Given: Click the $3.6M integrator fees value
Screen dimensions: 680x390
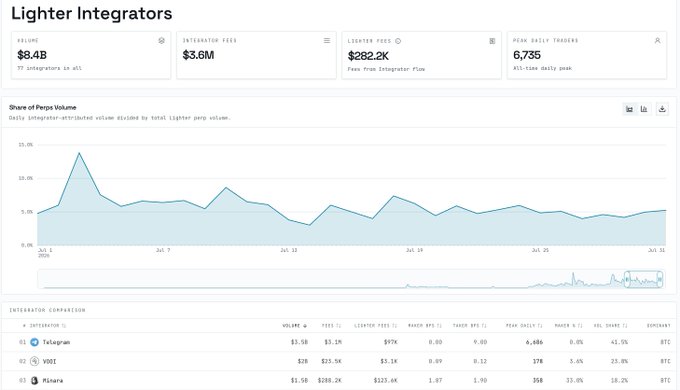Looking at the screenshot, I should tap(198, 55).
